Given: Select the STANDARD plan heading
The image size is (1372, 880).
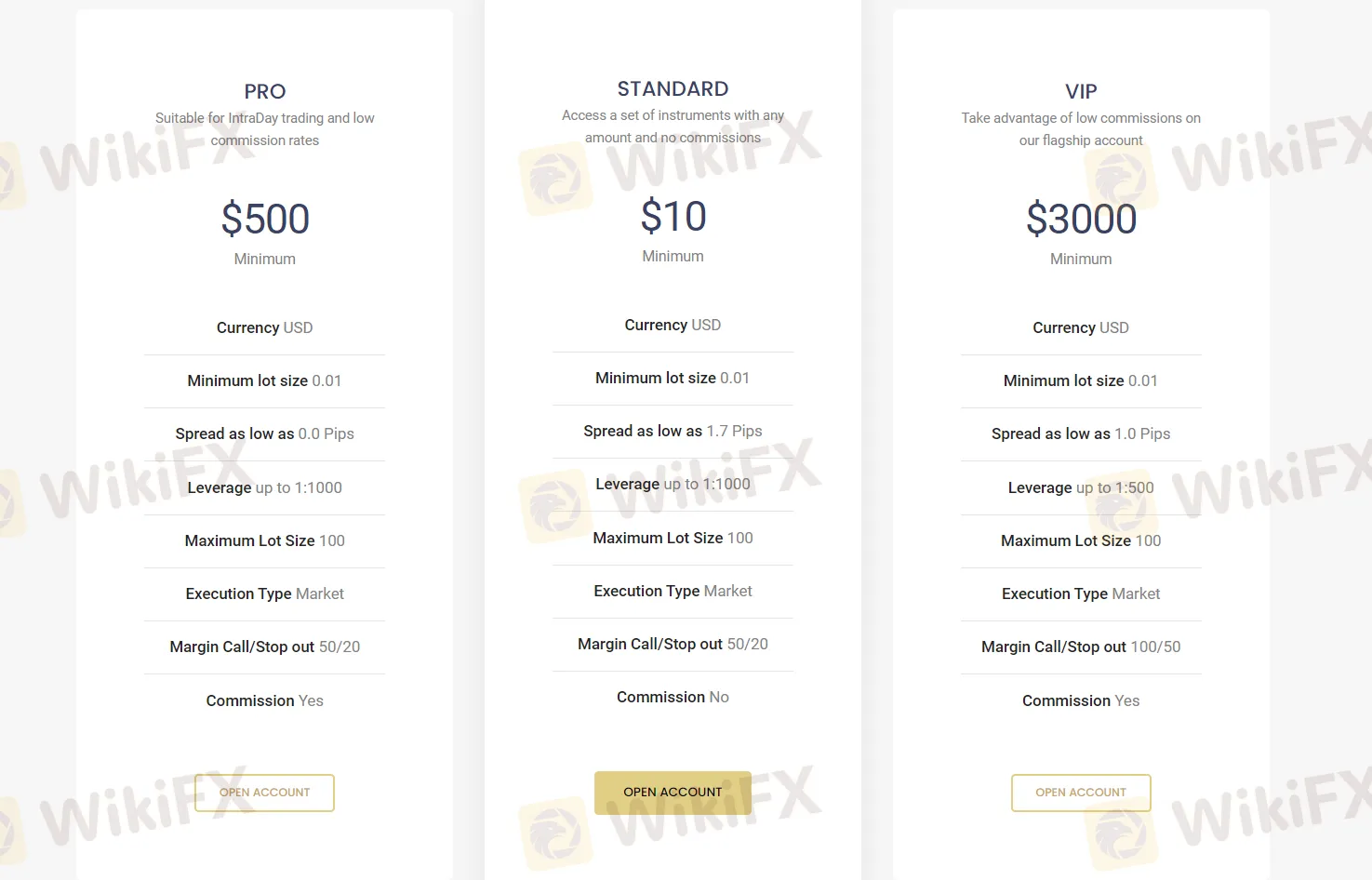Looking at the screenshot, I should (673, 88).
